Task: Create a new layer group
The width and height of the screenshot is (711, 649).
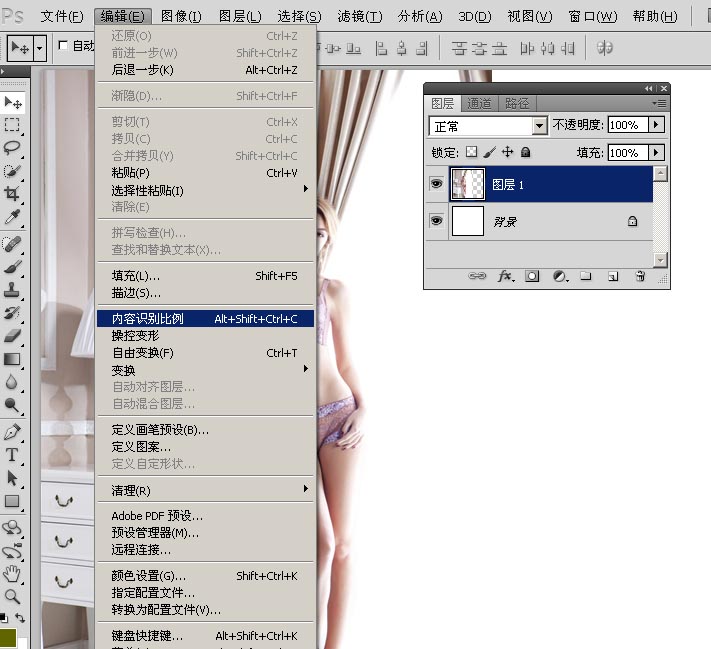Action: coord(586,276)
